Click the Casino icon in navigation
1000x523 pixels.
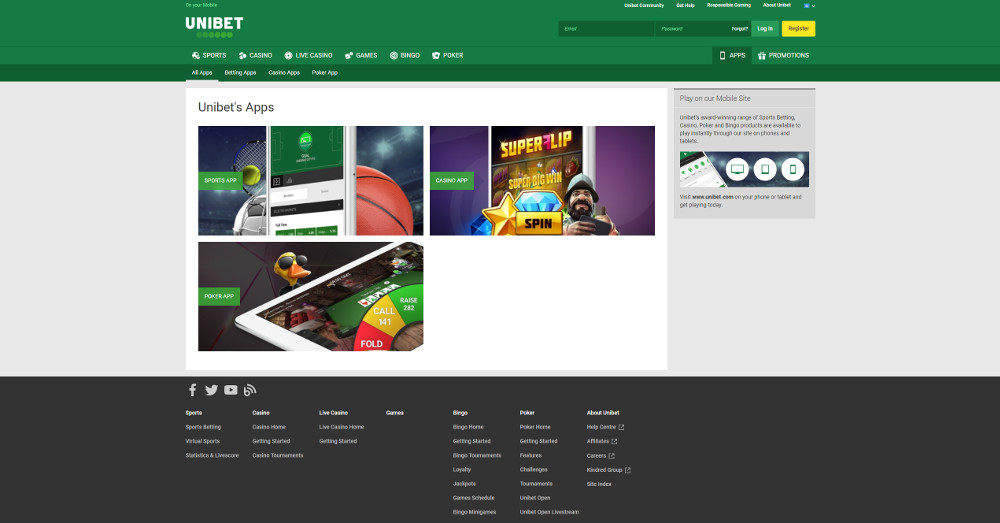pyautogui.click(x=242, y=55)
